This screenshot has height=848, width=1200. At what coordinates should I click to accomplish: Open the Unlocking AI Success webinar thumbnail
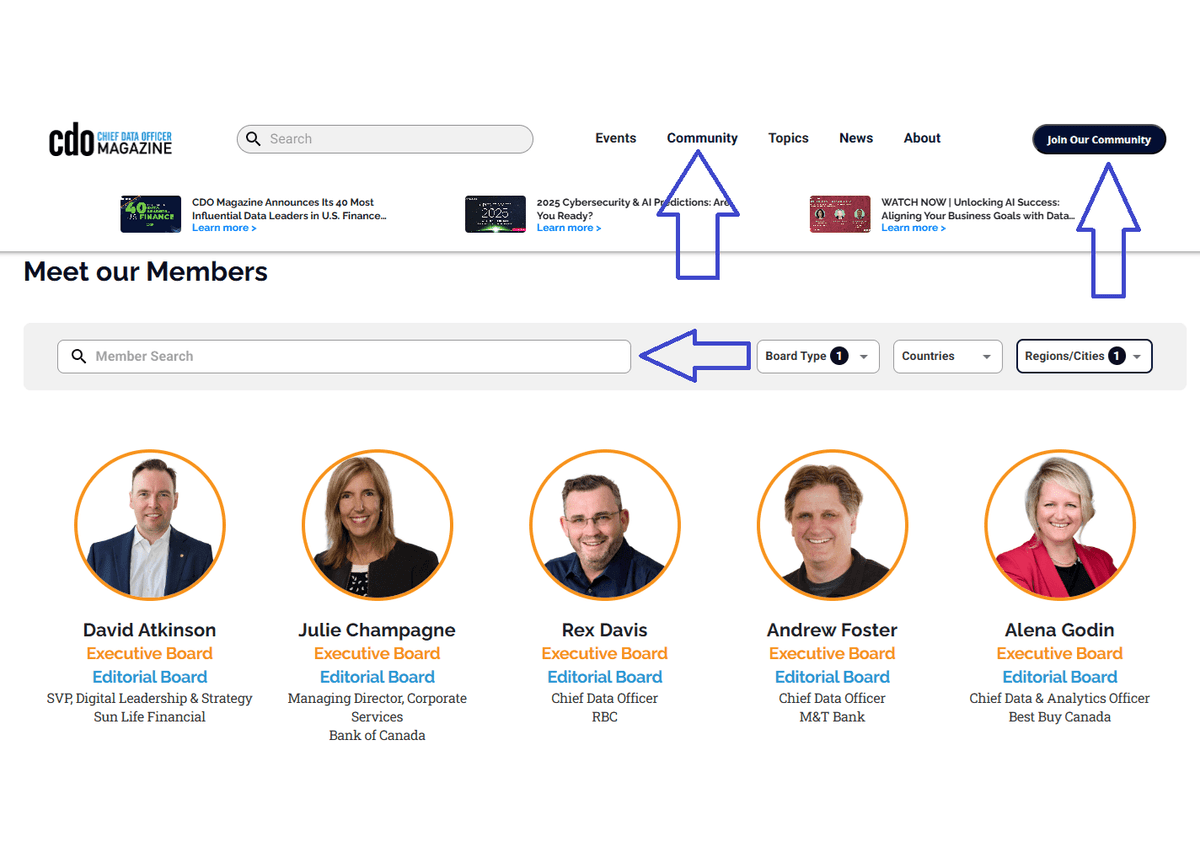(840, 214)
